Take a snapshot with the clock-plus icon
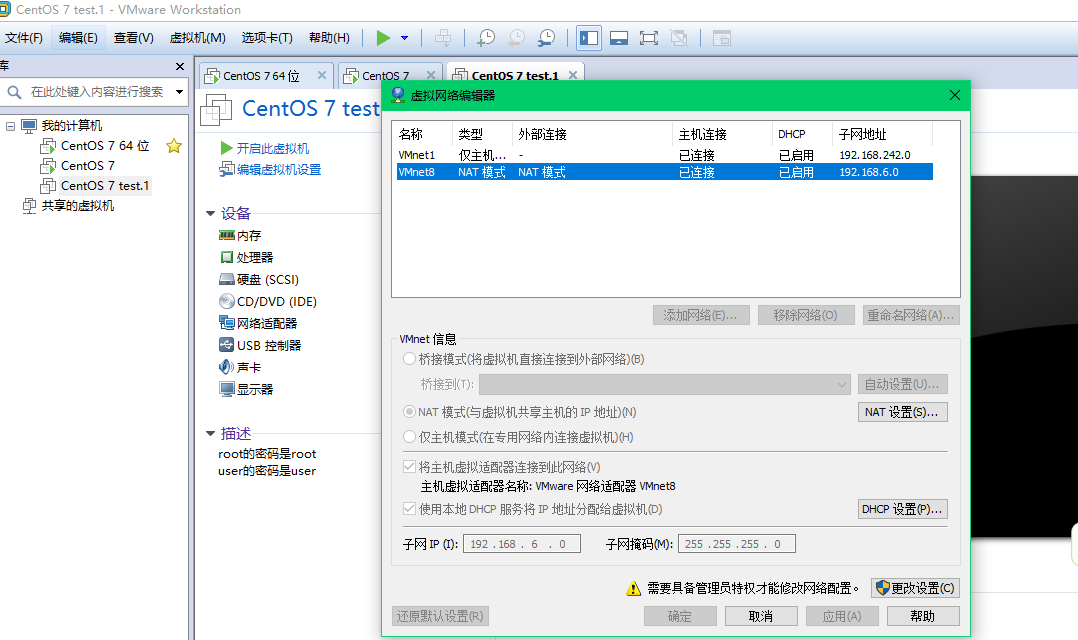The width and height of the screenshot is (1078, 640). [486, 38]
